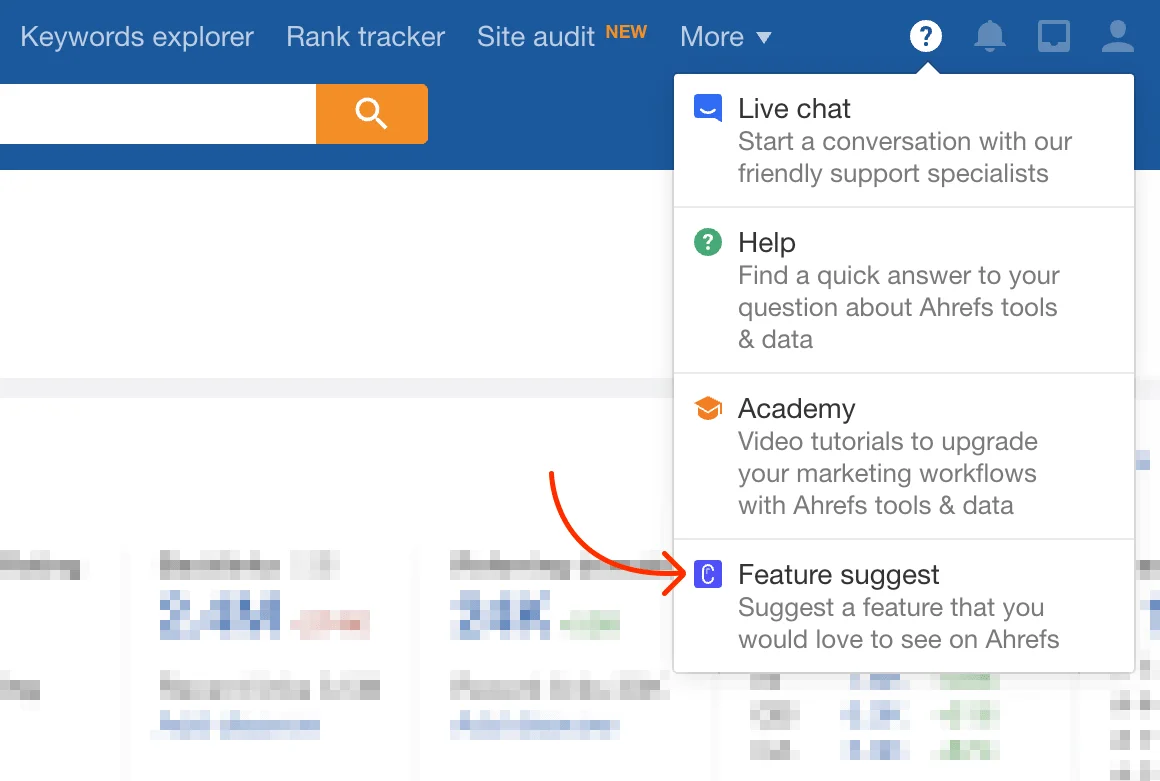
Task: Click the notifications bell icon
Action: tap(989, 35)
